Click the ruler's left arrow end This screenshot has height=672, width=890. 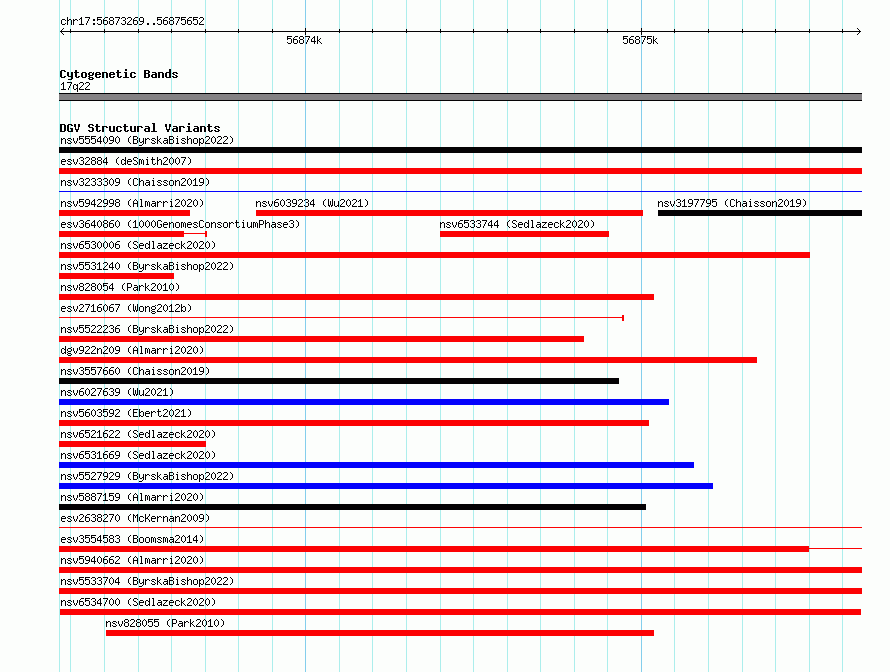coord(62,31)
